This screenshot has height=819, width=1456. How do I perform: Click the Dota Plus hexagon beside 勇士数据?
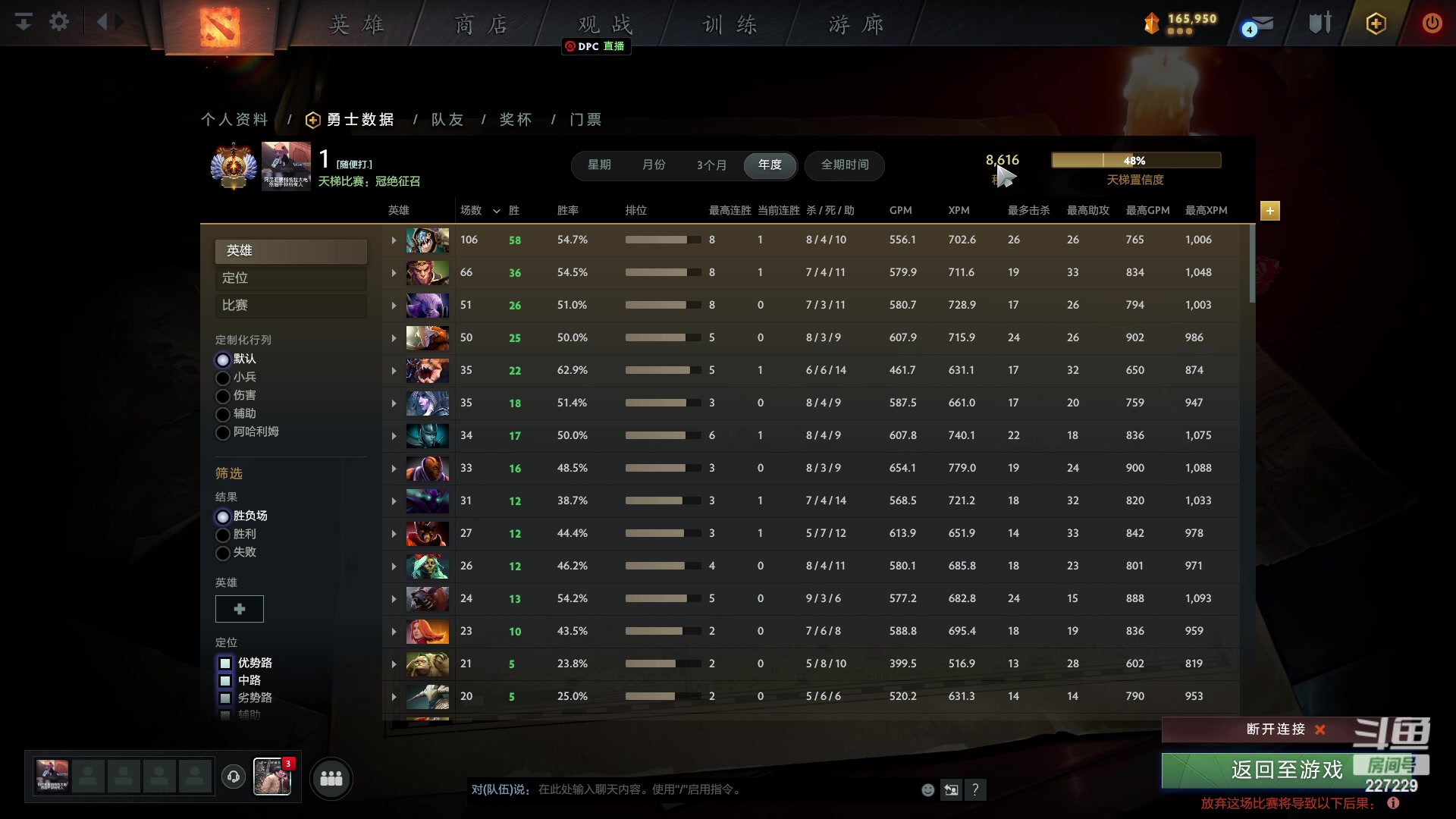[312, 121]
